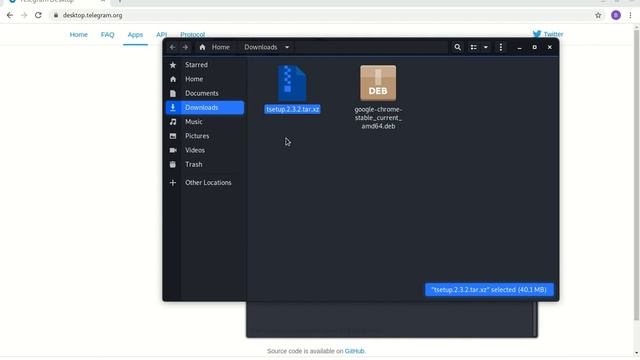This screenshot has width=640, height=360.
Task: Open the file manager three-dot menu
Action: 501,47
